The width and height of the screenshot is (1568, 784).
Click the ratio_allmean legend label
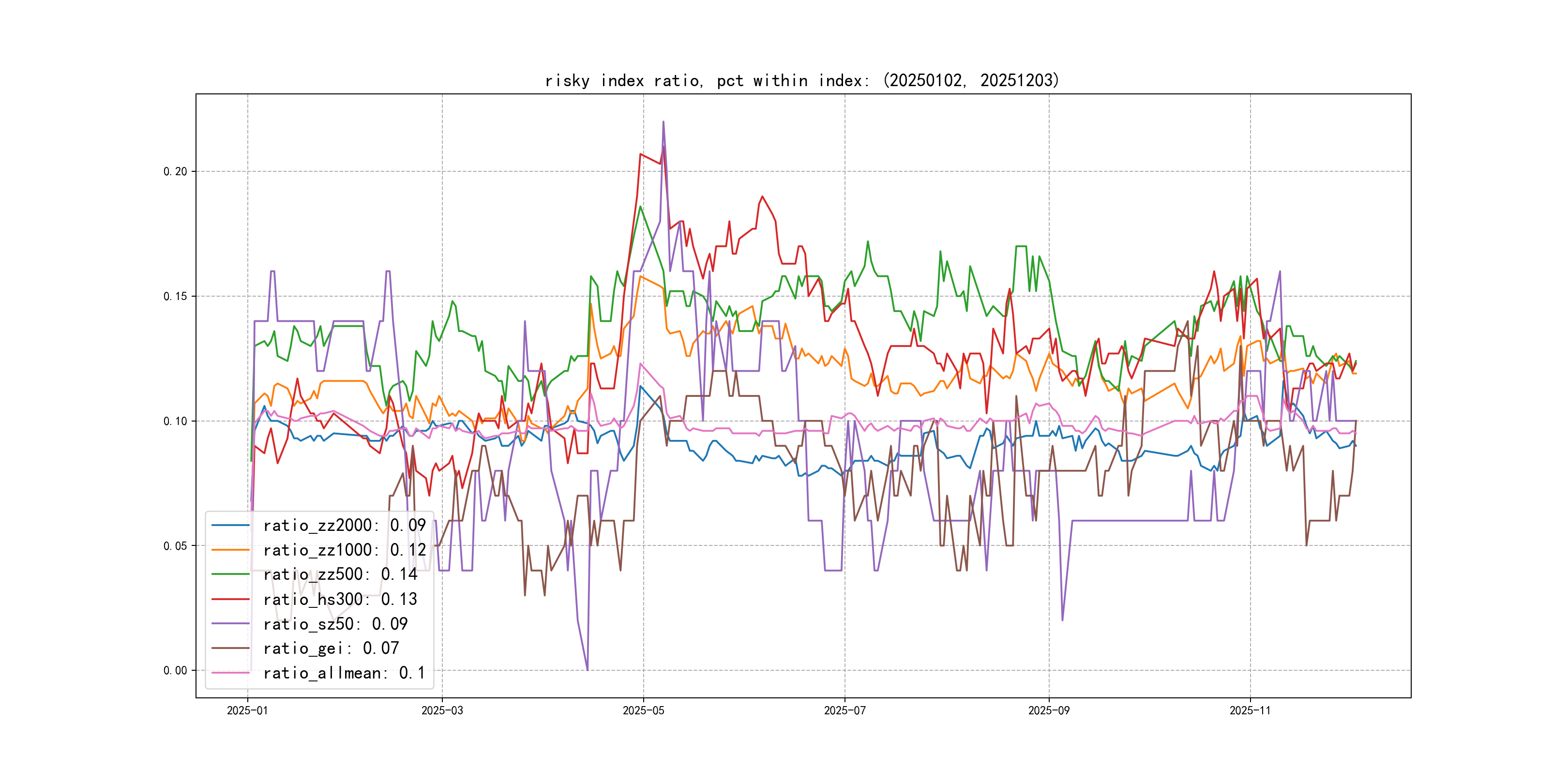(344, 673)
